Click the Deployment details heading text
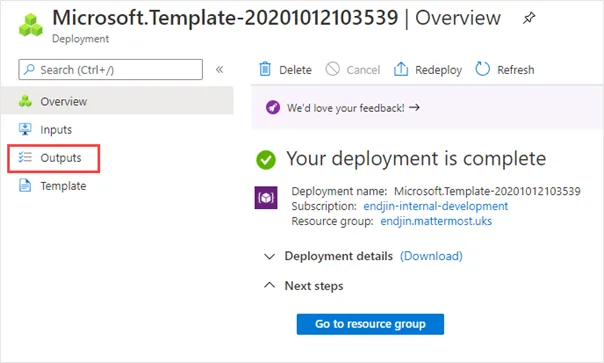604x363 pixels. [339, 256]
